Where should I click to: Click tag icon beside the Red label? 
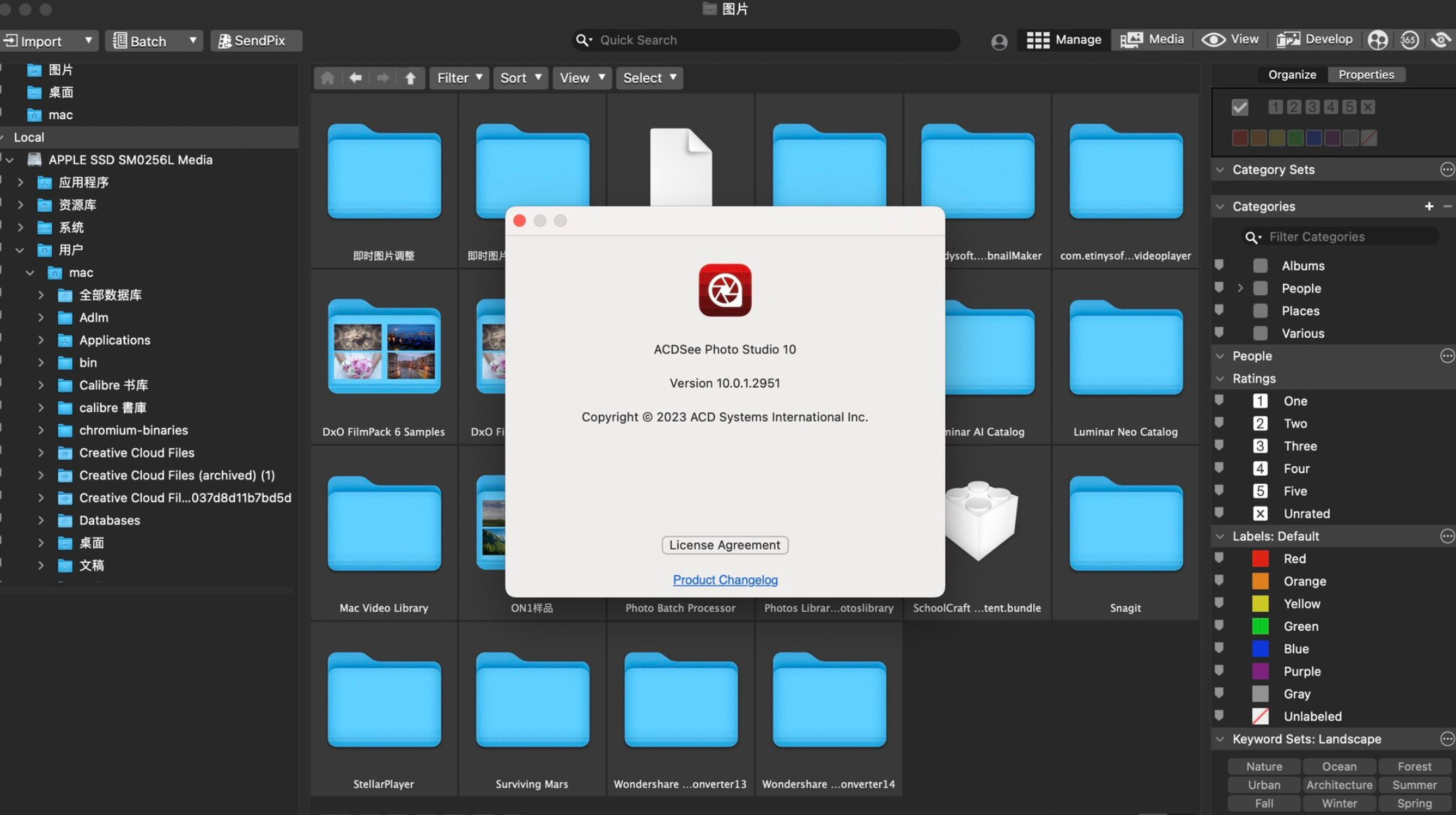click(1219, 558)
